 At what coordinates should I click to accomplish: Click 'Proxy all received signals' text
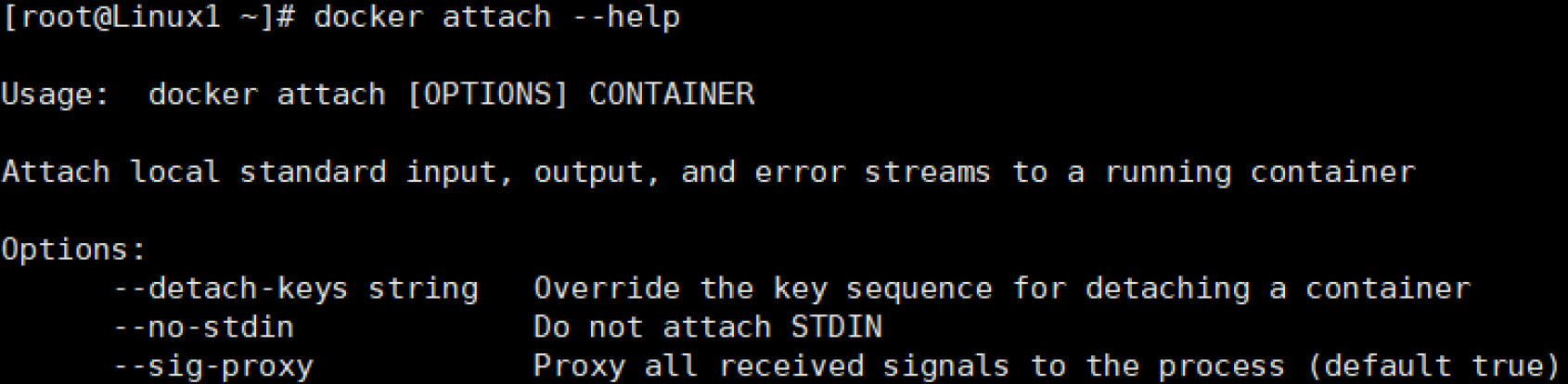770,366
